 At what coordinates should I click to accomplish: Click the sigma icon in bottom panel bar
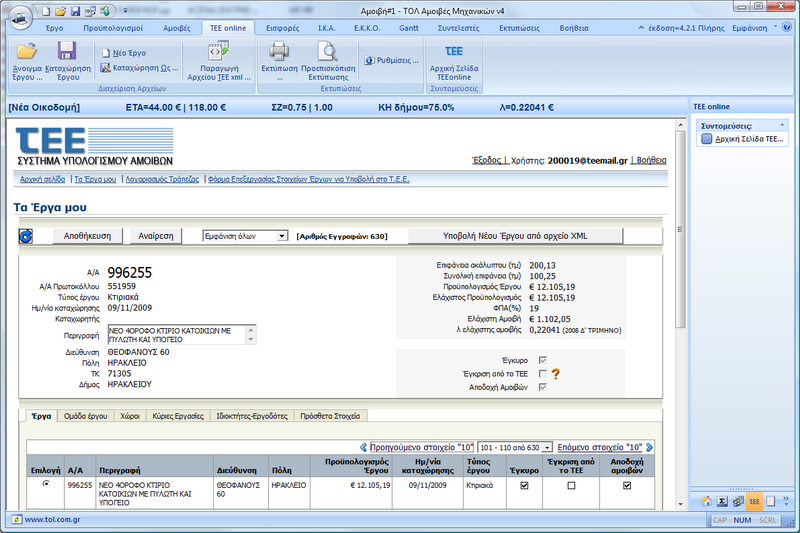click(723, 501)
